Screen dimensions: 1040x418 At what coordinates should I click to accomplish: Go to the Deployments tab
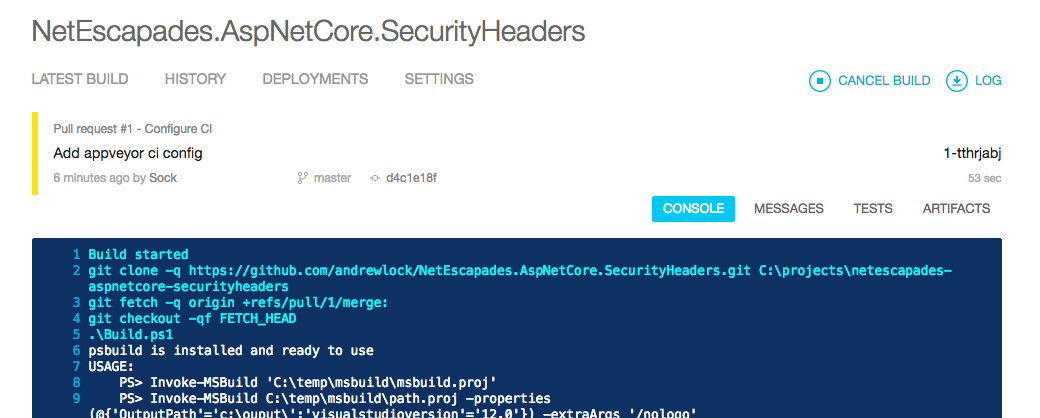[x=315, y=79]
